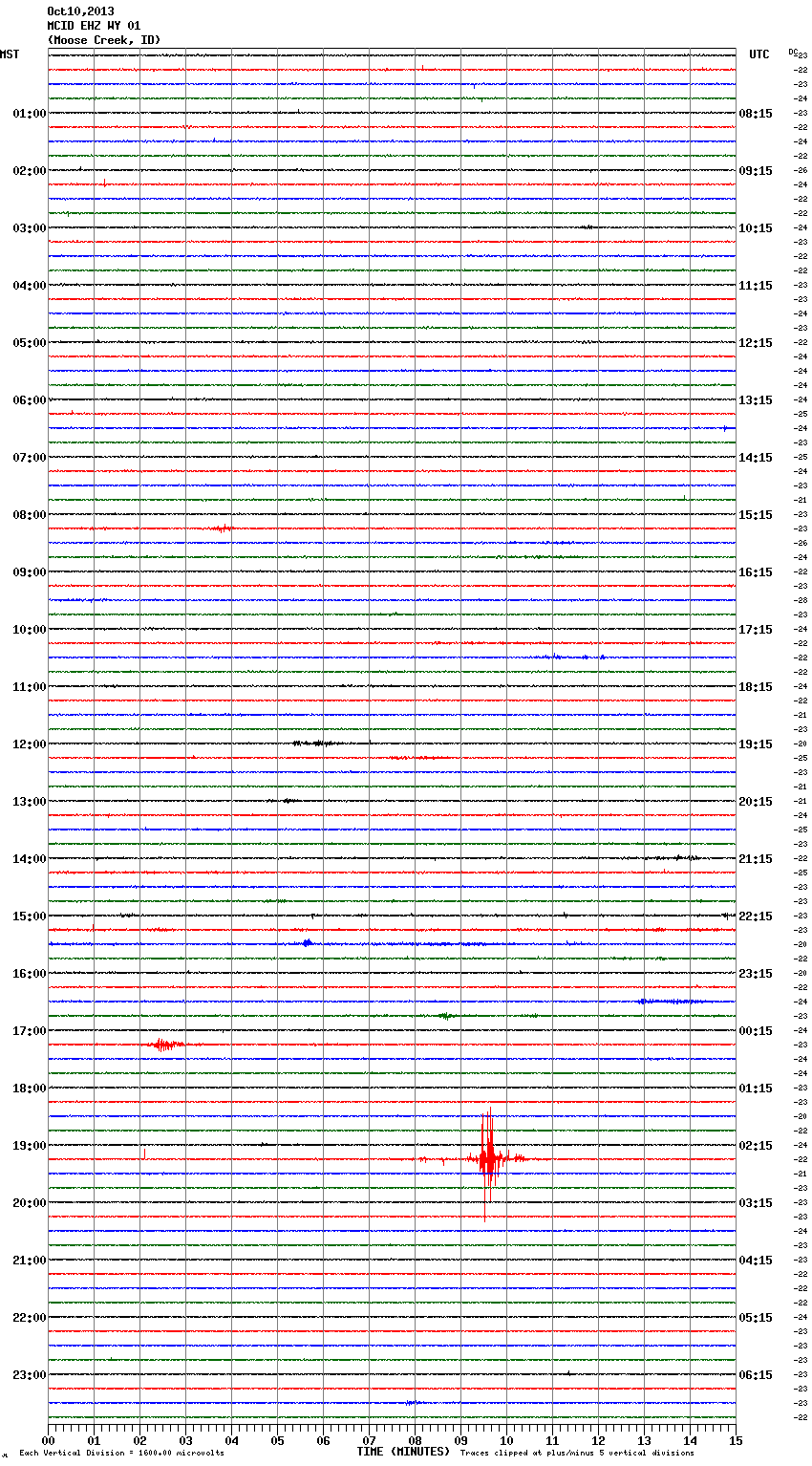Click the "08:15" UTC row label
Viewport: 812px width, 1466px height.
pos(756,114)
